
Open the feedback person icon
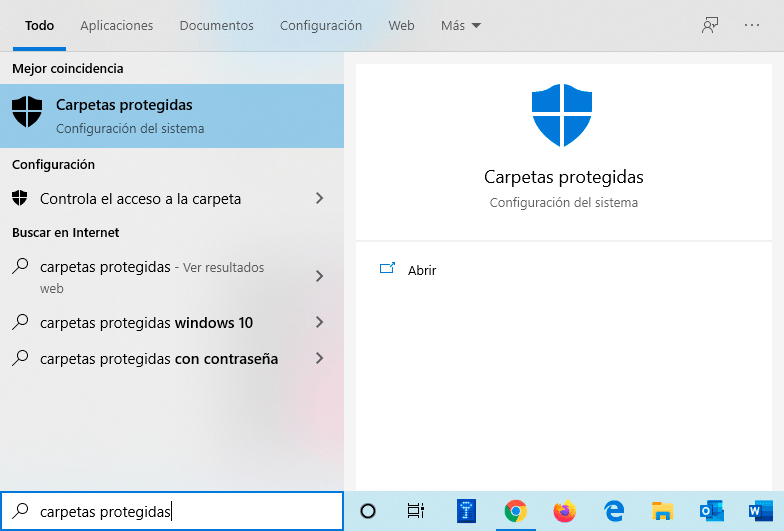(x=710, y=26)
